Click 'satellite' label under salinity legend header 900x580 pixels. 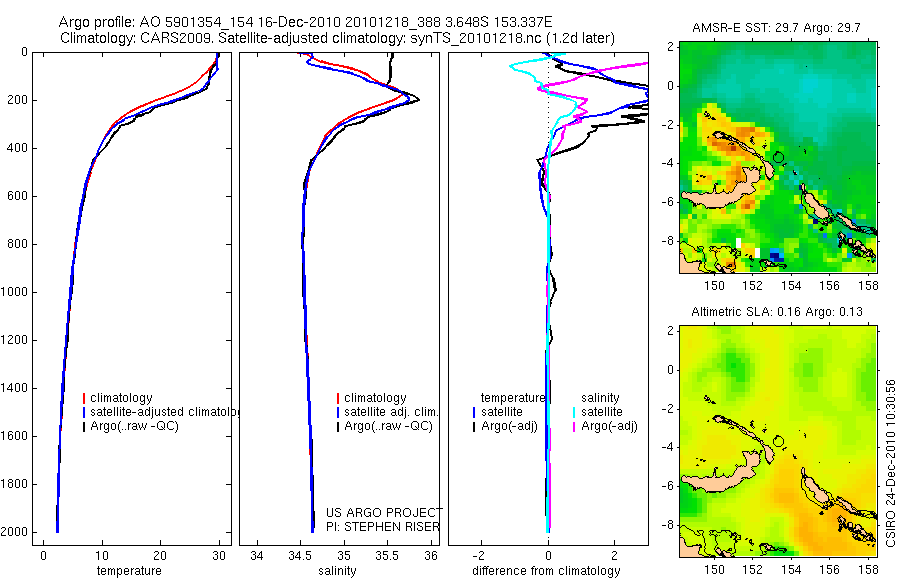coord(602,412)
